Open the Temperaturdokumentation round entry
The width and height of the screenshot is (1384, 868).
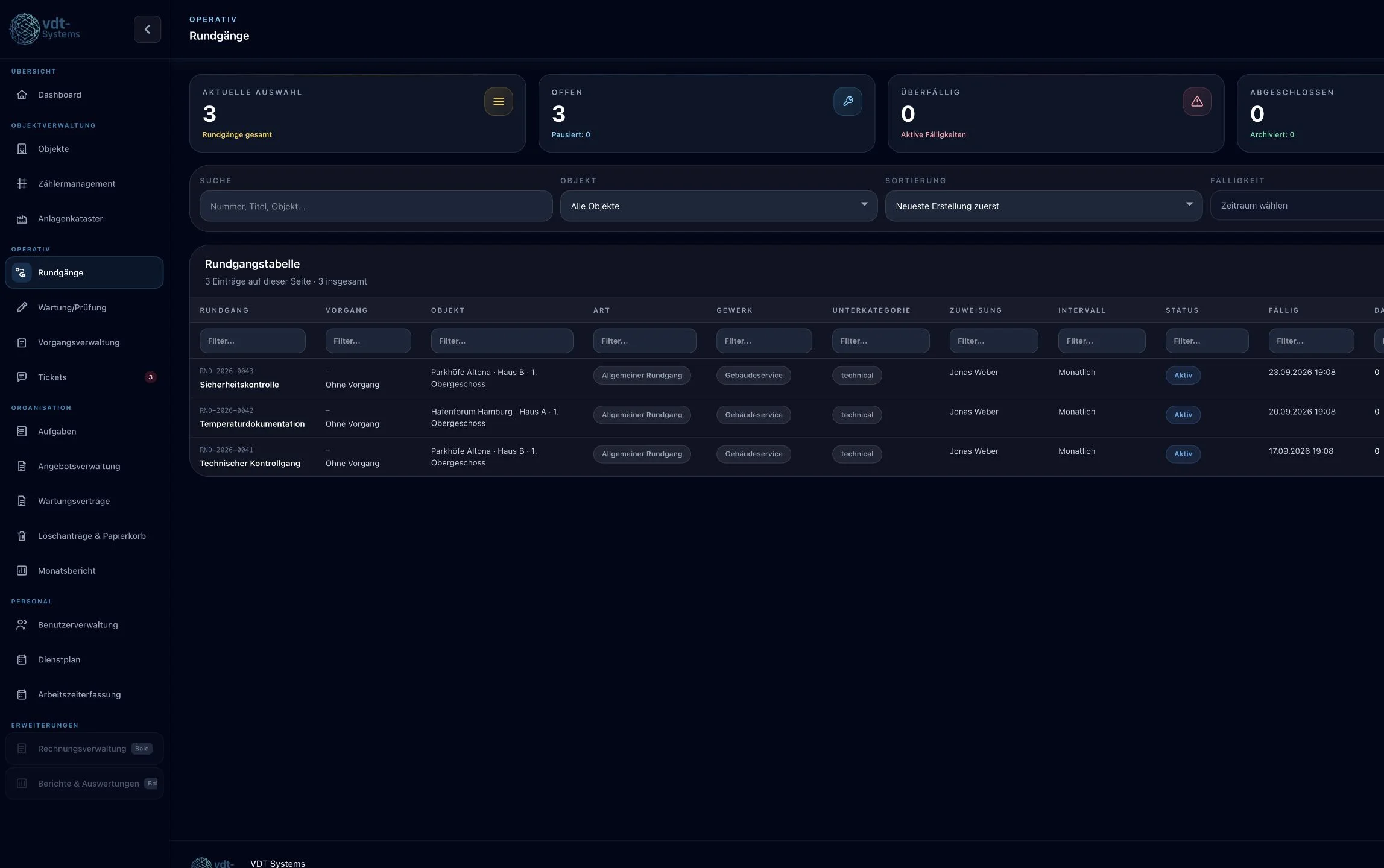point(252,424)
